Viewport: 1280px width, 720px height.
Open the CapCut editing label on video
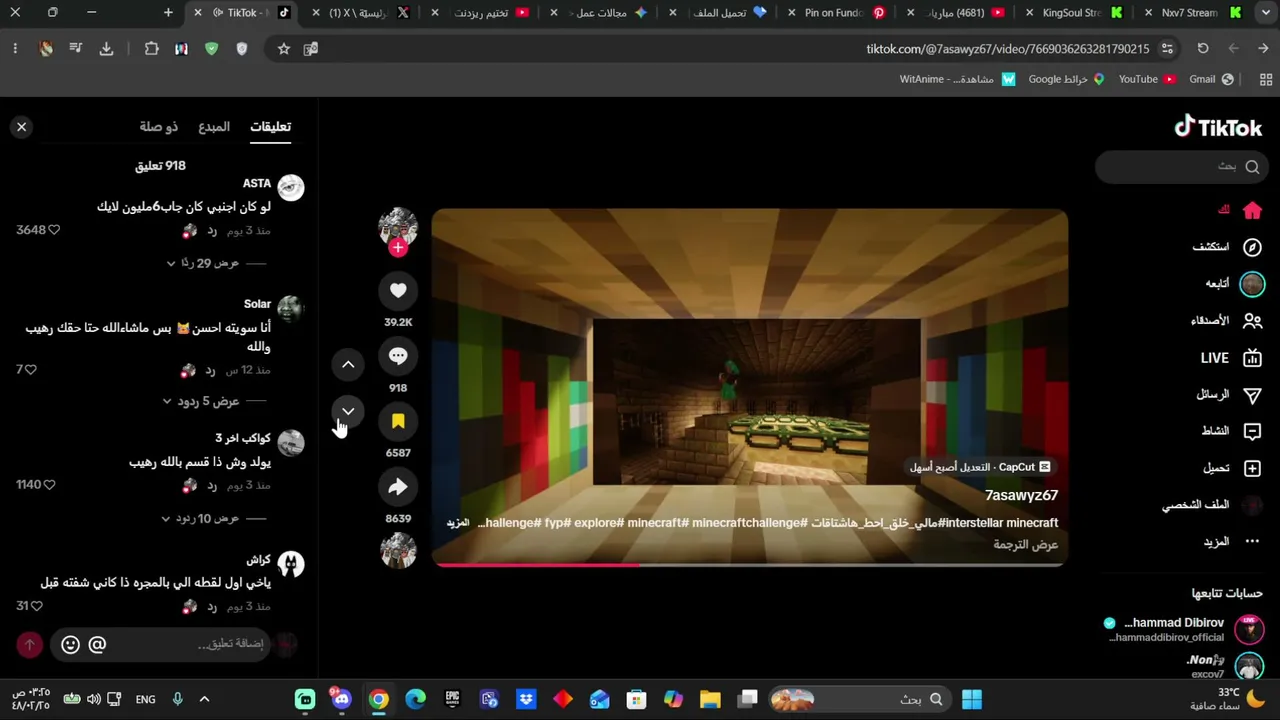click(980, 467)
